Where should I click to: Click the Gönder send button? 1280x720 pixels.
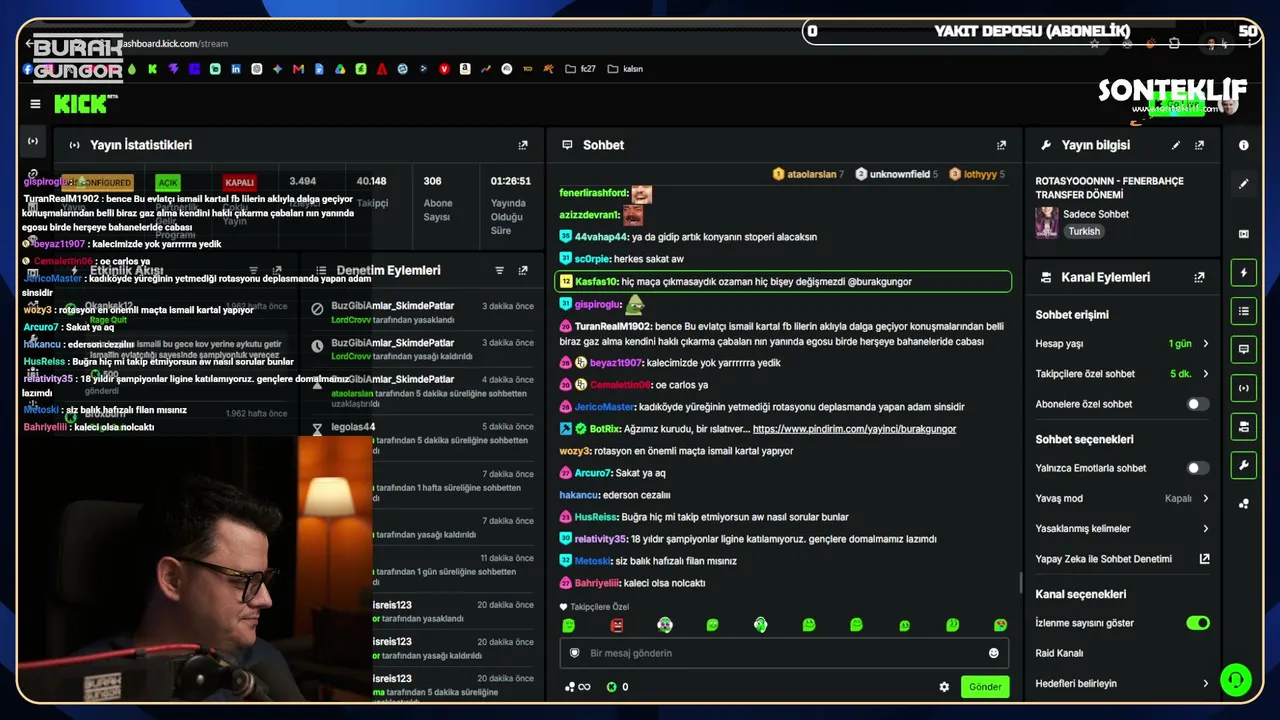click(985, 687)
